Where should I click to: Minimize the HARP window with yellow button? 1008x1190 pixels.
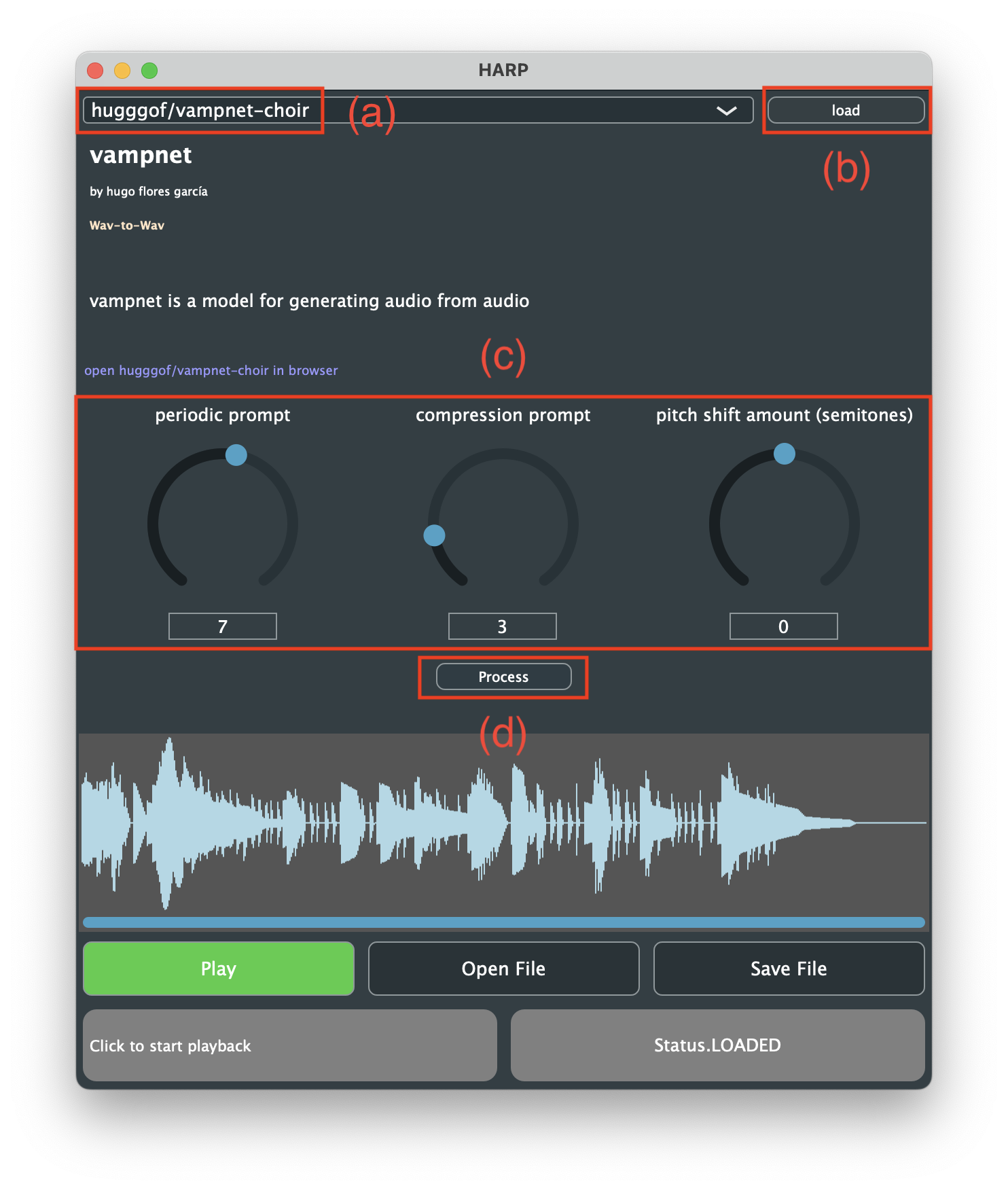pyautogui.click(x=122, y=71)
